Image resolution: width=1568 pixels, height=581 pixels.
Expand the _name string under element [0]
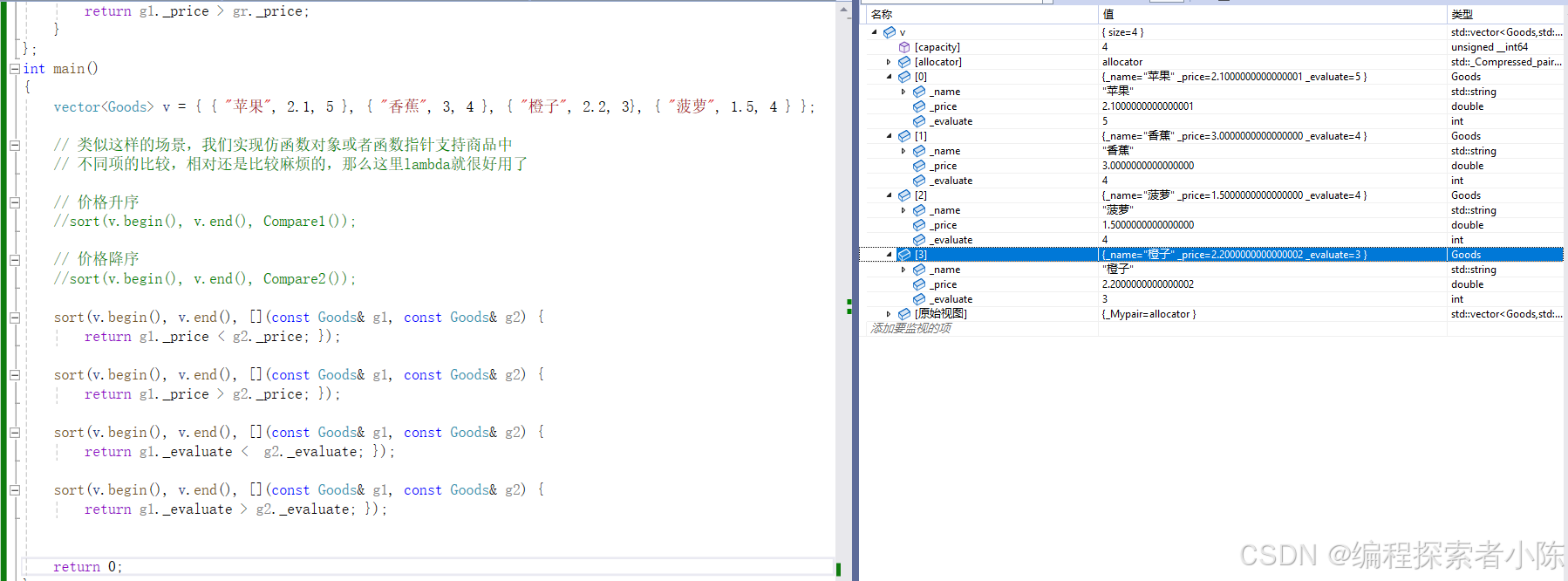point(903,92)
